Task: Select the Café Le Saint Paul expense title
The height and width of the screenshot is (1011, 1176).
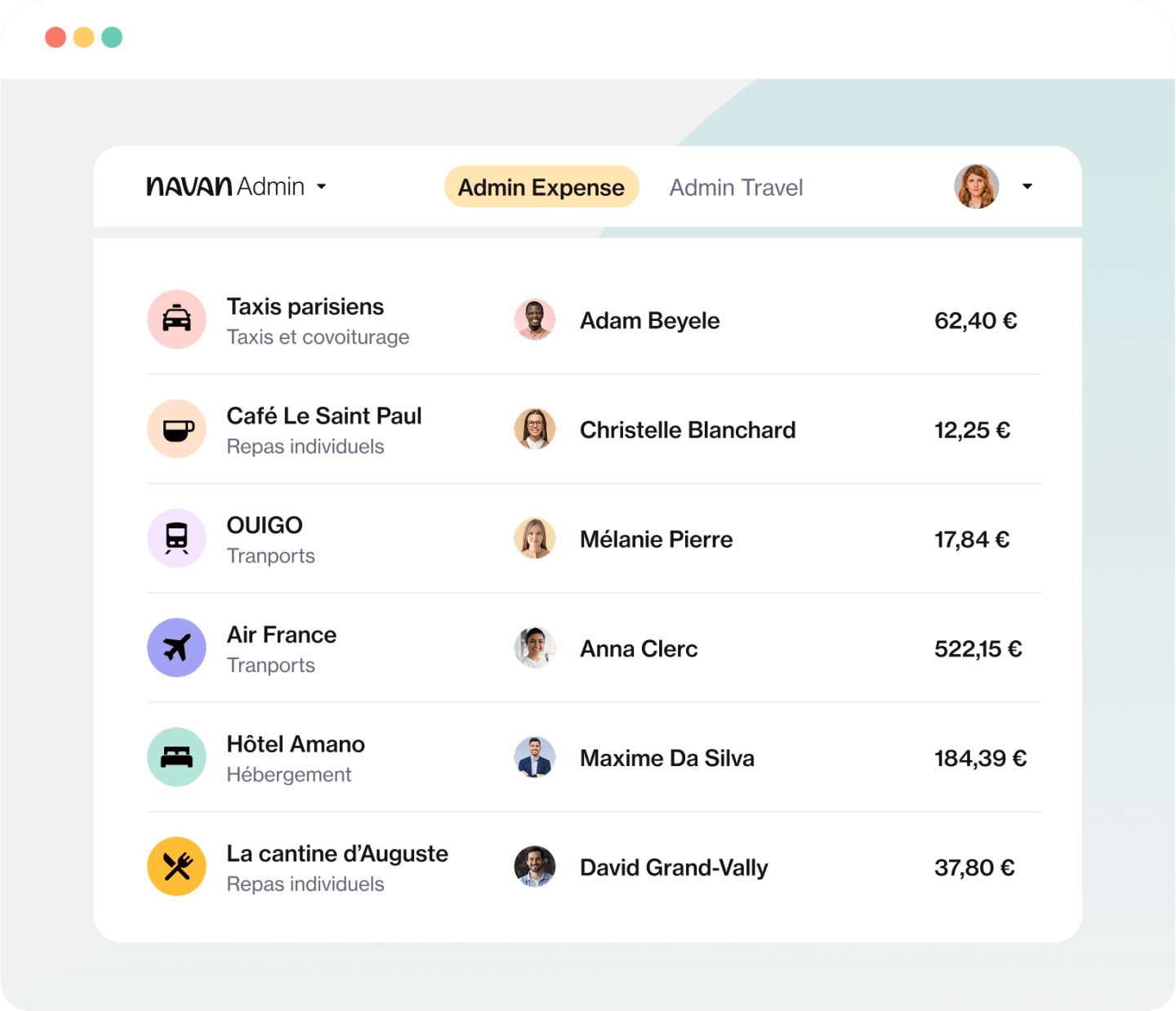Action: (324, 416)
